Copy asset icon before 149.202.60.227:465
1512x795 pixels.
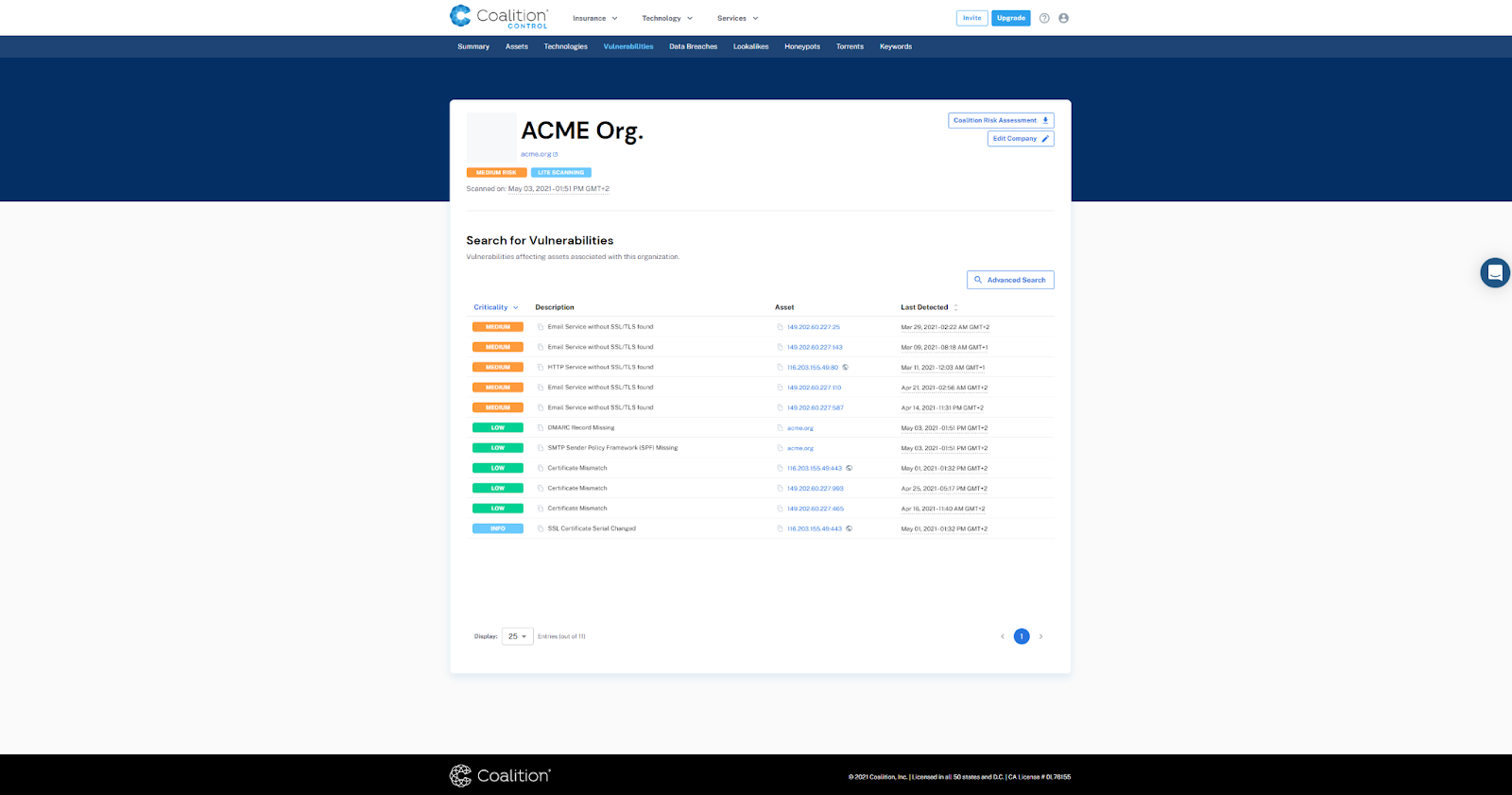pos(780,509)
